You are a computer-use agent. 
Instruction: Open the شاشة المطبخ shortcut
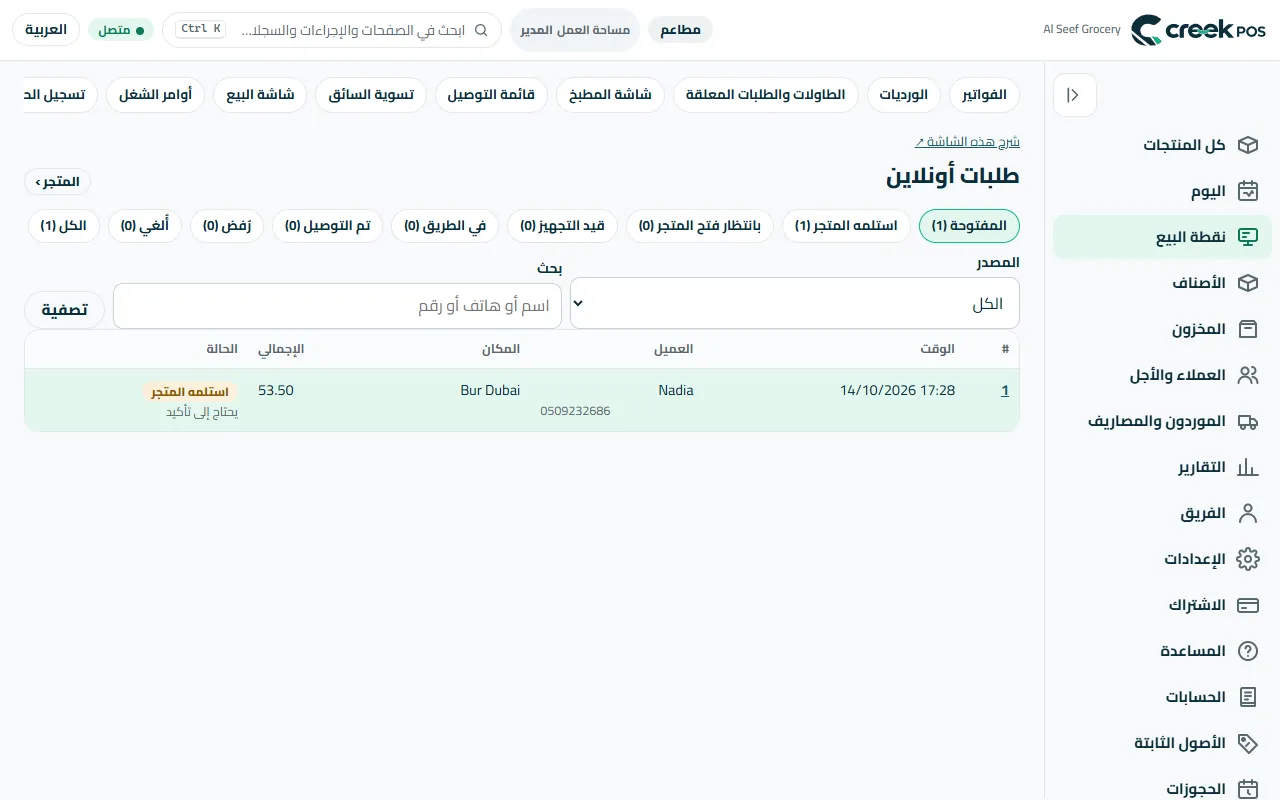pos(611,95)
